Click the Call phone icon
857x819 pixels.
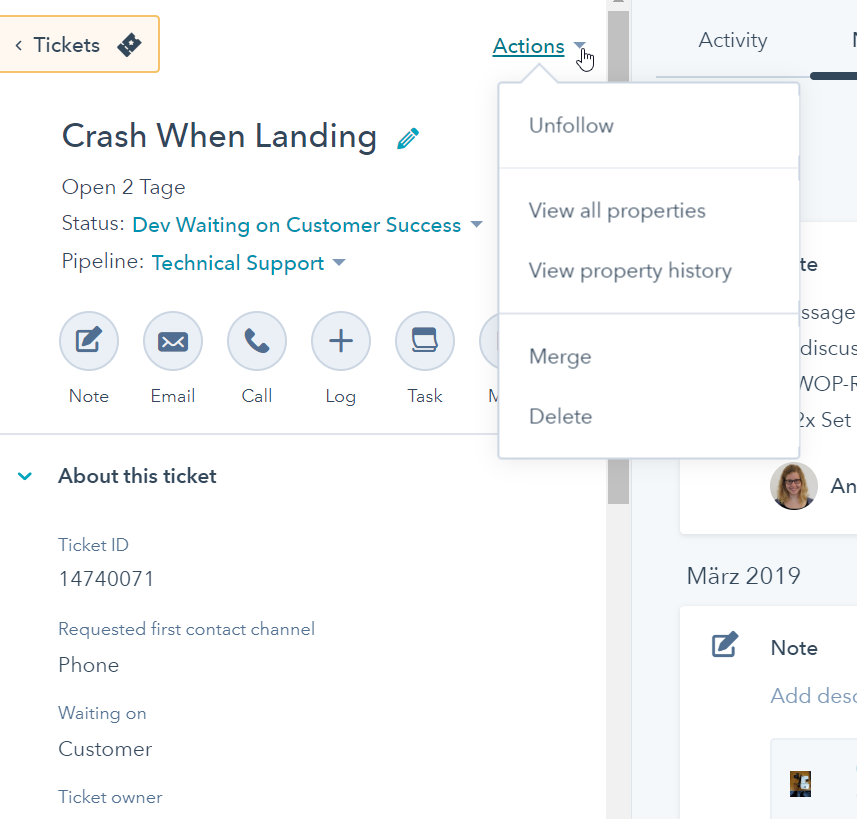(x=257, y=342)
